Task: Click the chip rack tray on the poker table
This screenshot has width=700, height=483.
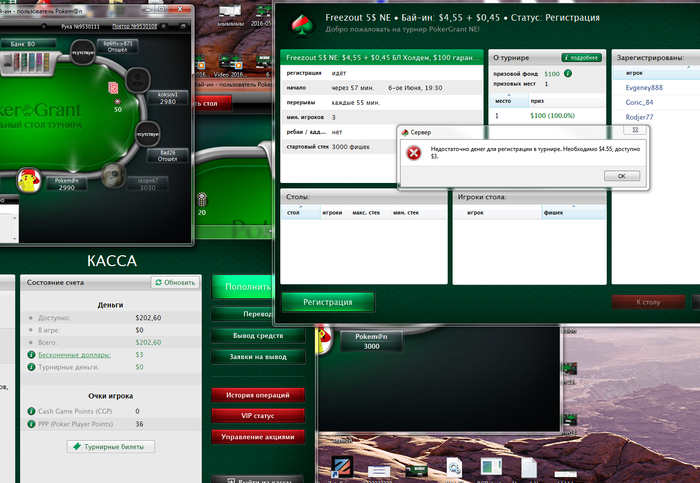Action: [x=29, y=63]
